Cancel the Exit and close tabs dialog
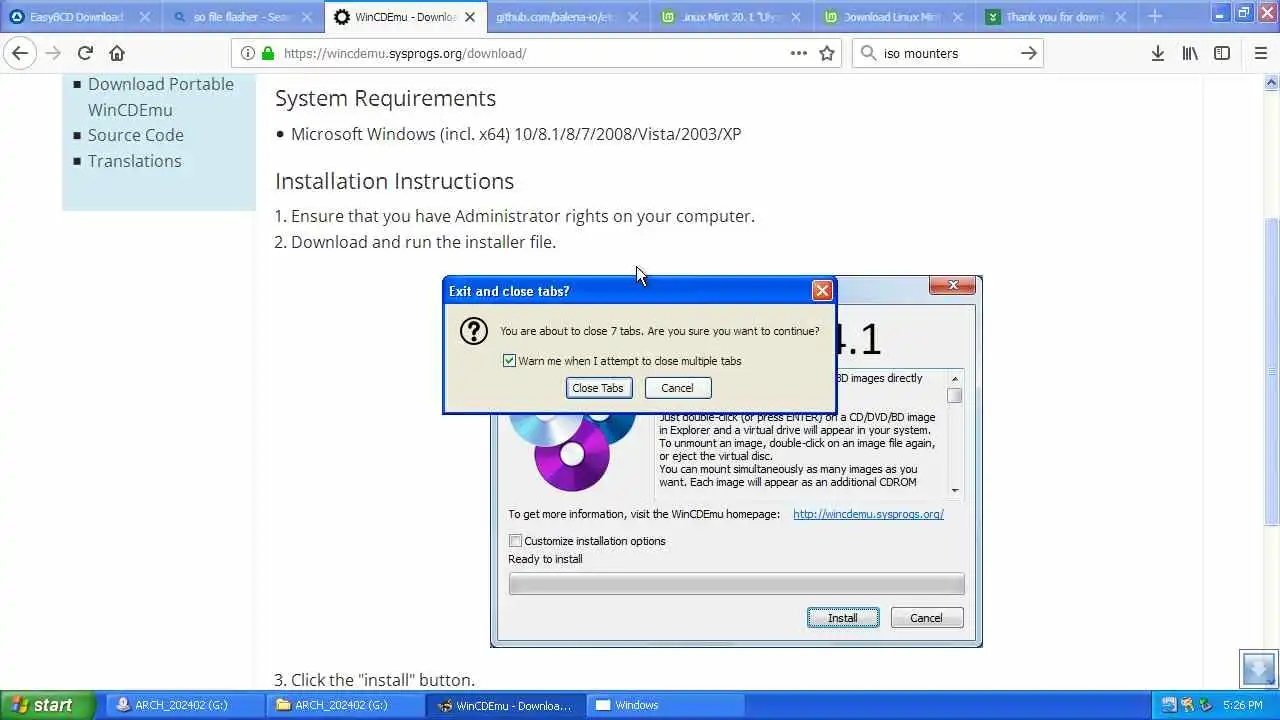Viewport: 1280px width, 720px height. click(x=678, y=388)
